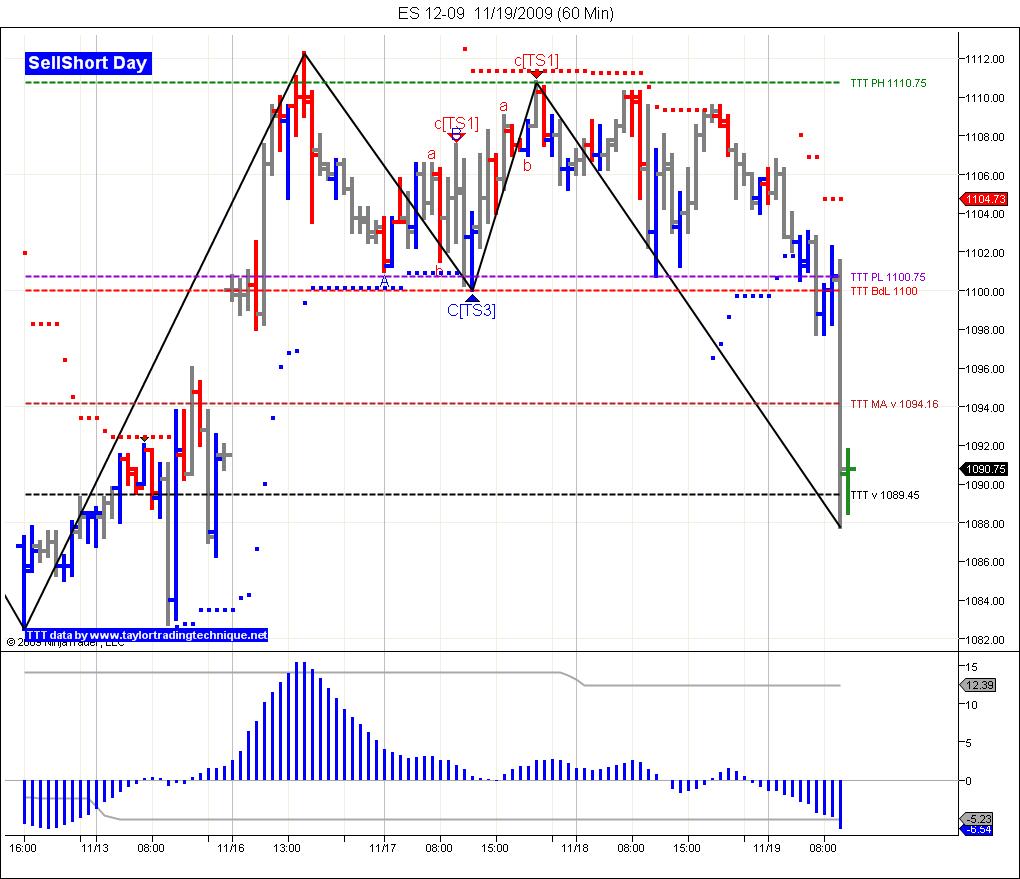The width and height of the screenshot is (1020, 879).
Task: Click the TTT PL 1100.75 level label
Action: point(887,277)
